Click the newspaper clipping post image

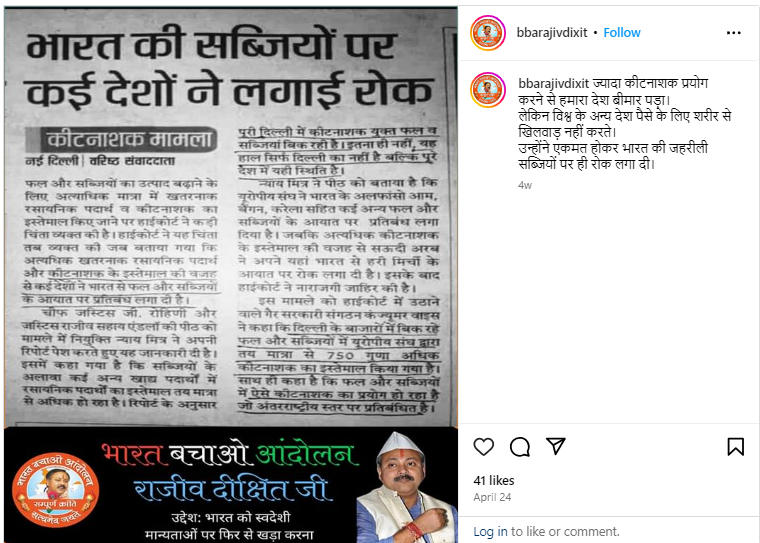pos(231,274)
